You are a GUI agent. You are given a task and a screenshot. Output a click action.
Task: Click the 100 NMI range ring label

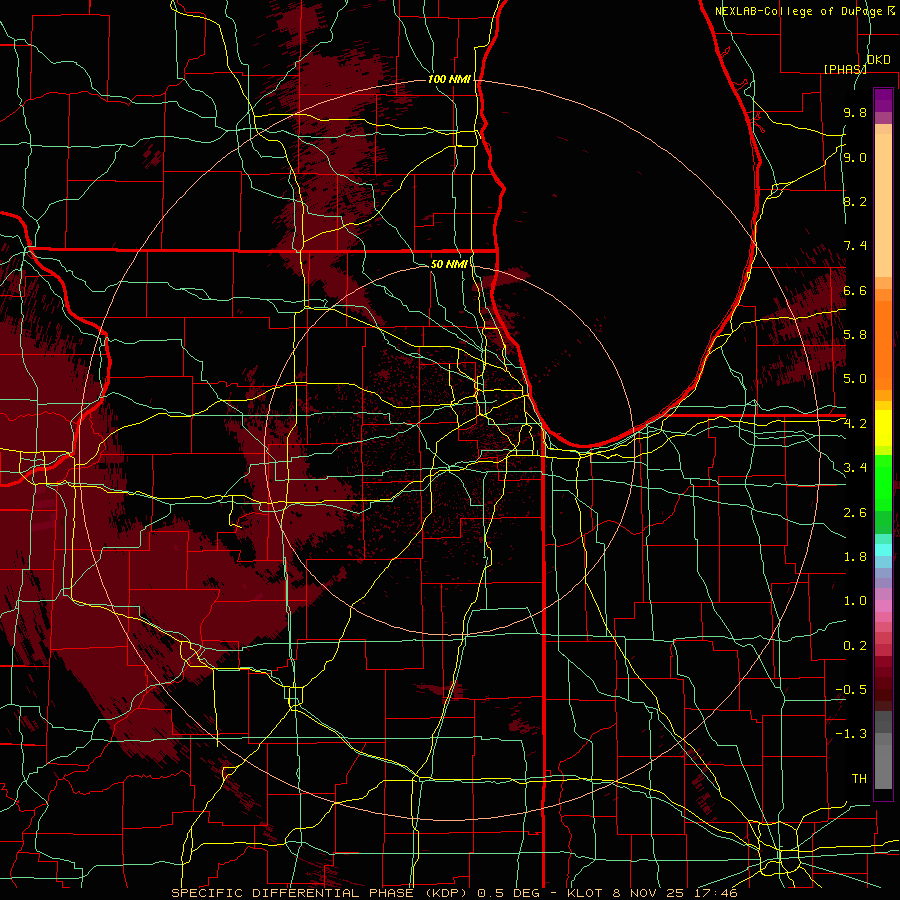click(x=449, y=79)
